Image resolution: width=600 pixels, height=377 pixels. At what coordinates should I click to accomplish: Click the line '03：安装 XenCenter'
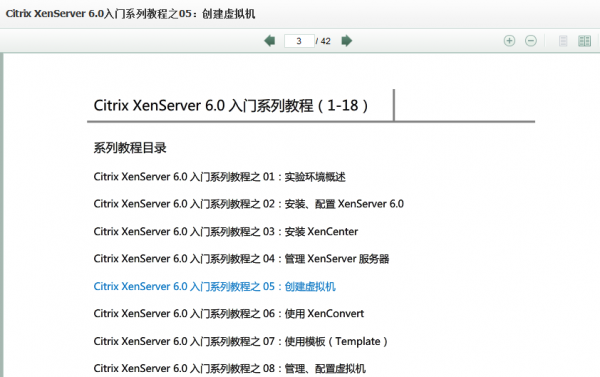(x=226, y=232)
